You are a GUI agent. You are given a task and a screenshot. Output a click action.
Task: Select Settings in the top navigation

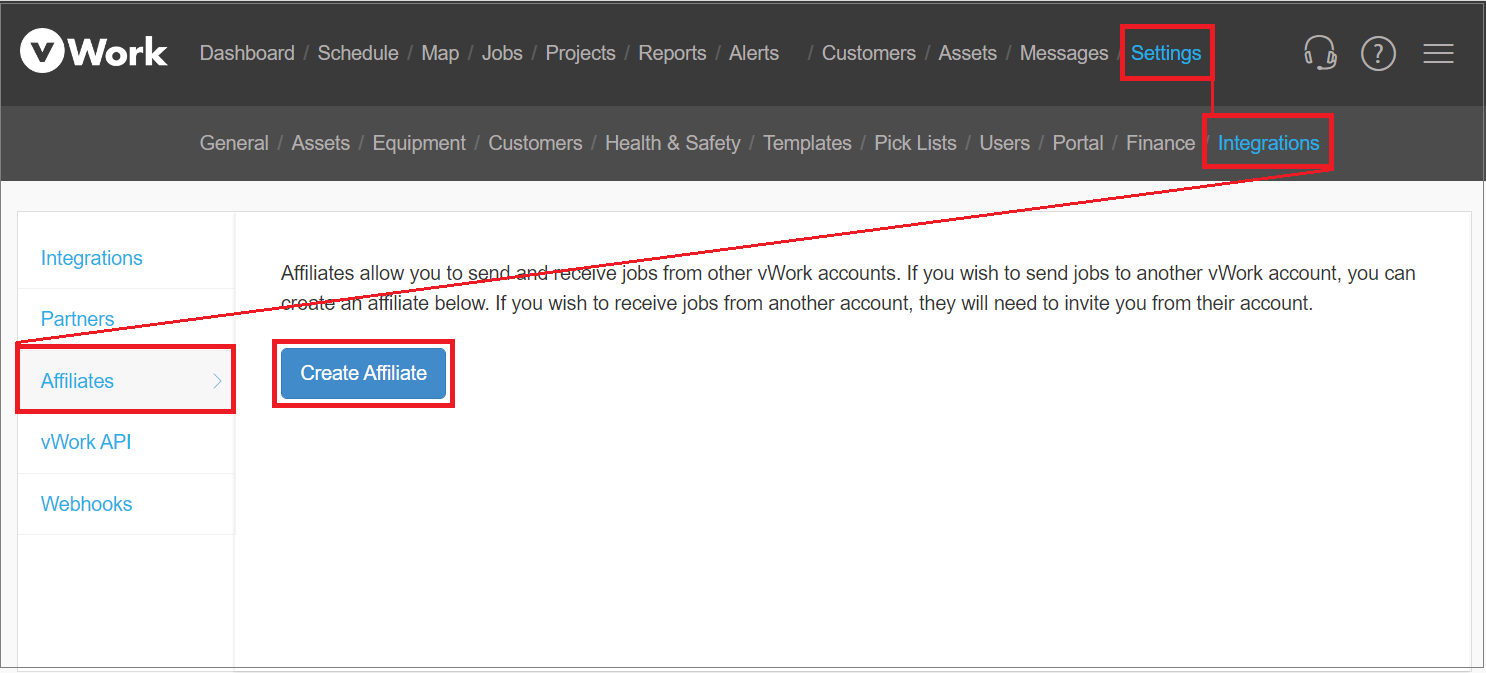(1166, 53)
